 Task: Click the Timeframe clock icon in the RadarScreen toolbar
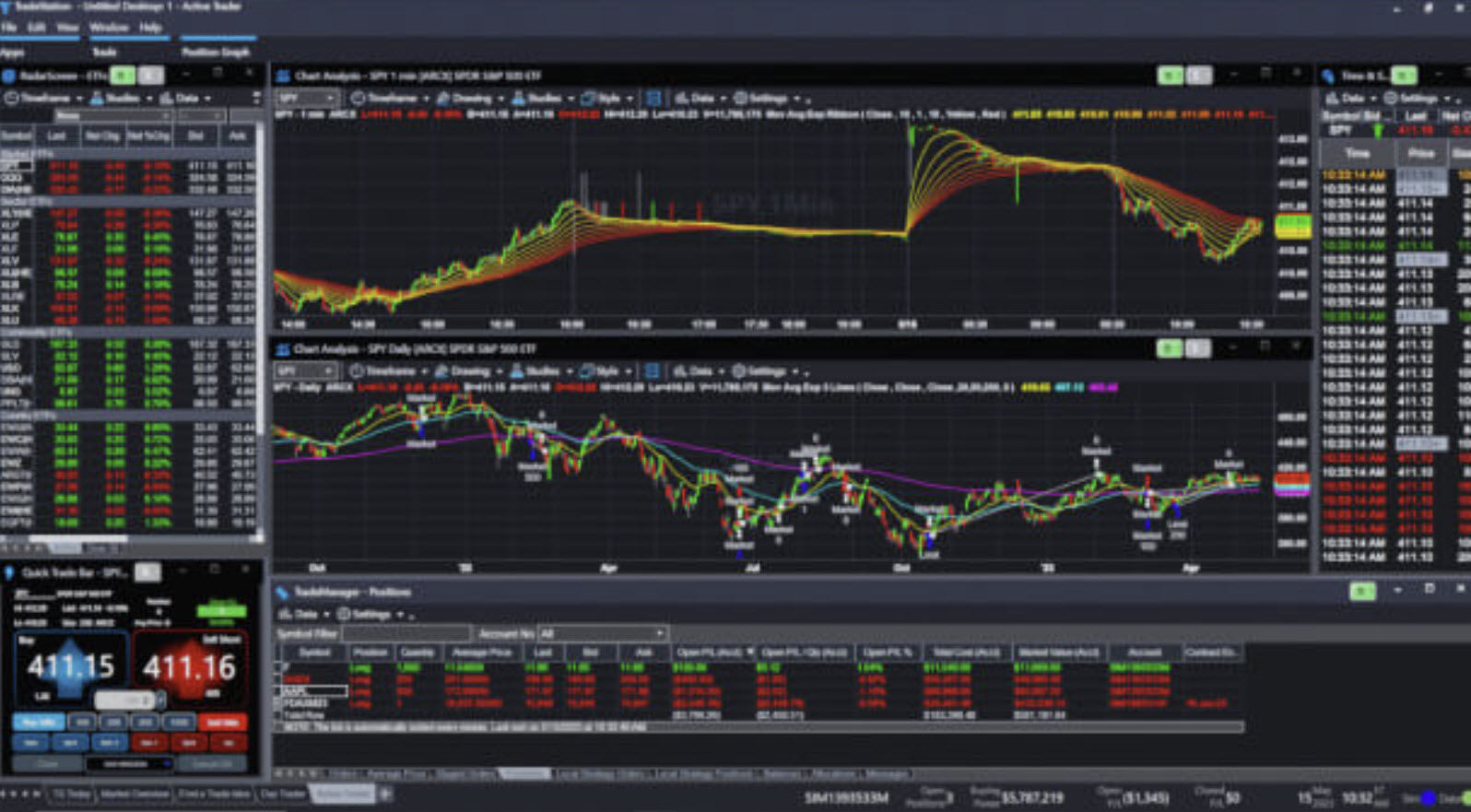(x=12, y=99)
